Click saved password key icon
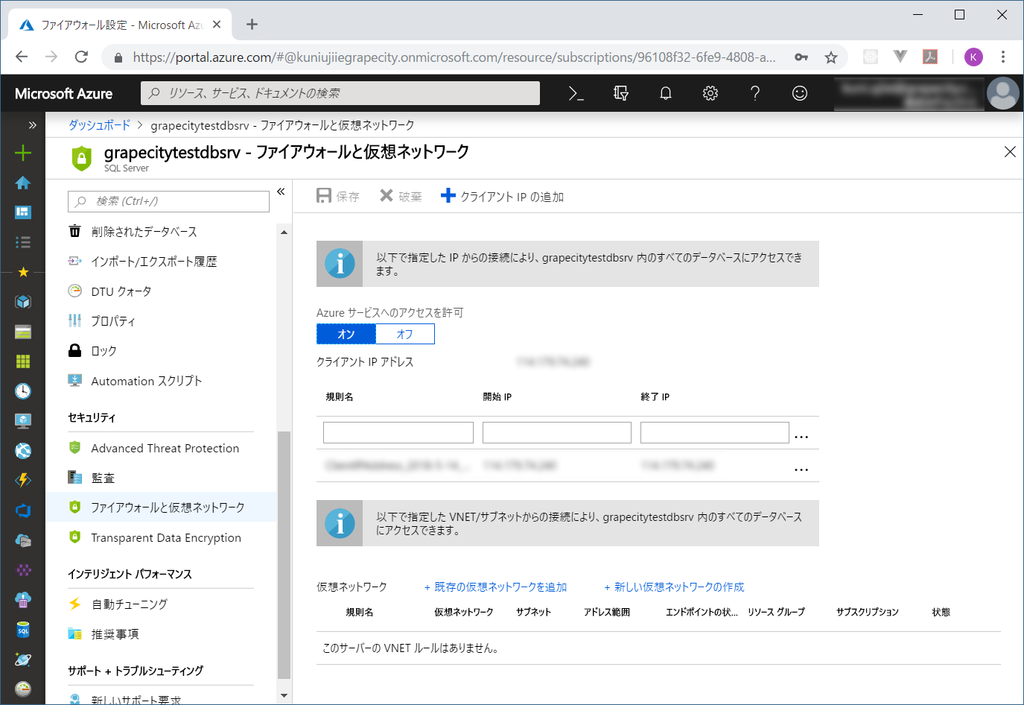1024x705 pixels. coord(801,57)
